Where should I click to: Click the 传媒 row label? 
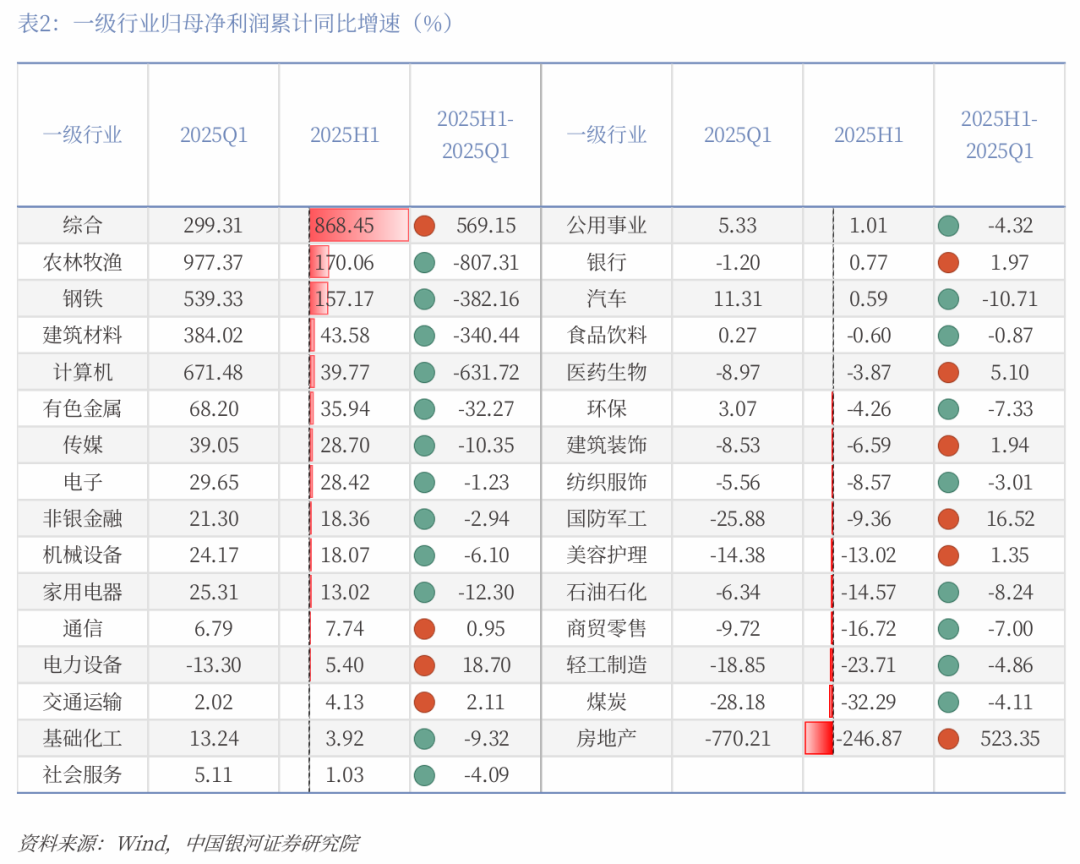click(x=83, y=445)
